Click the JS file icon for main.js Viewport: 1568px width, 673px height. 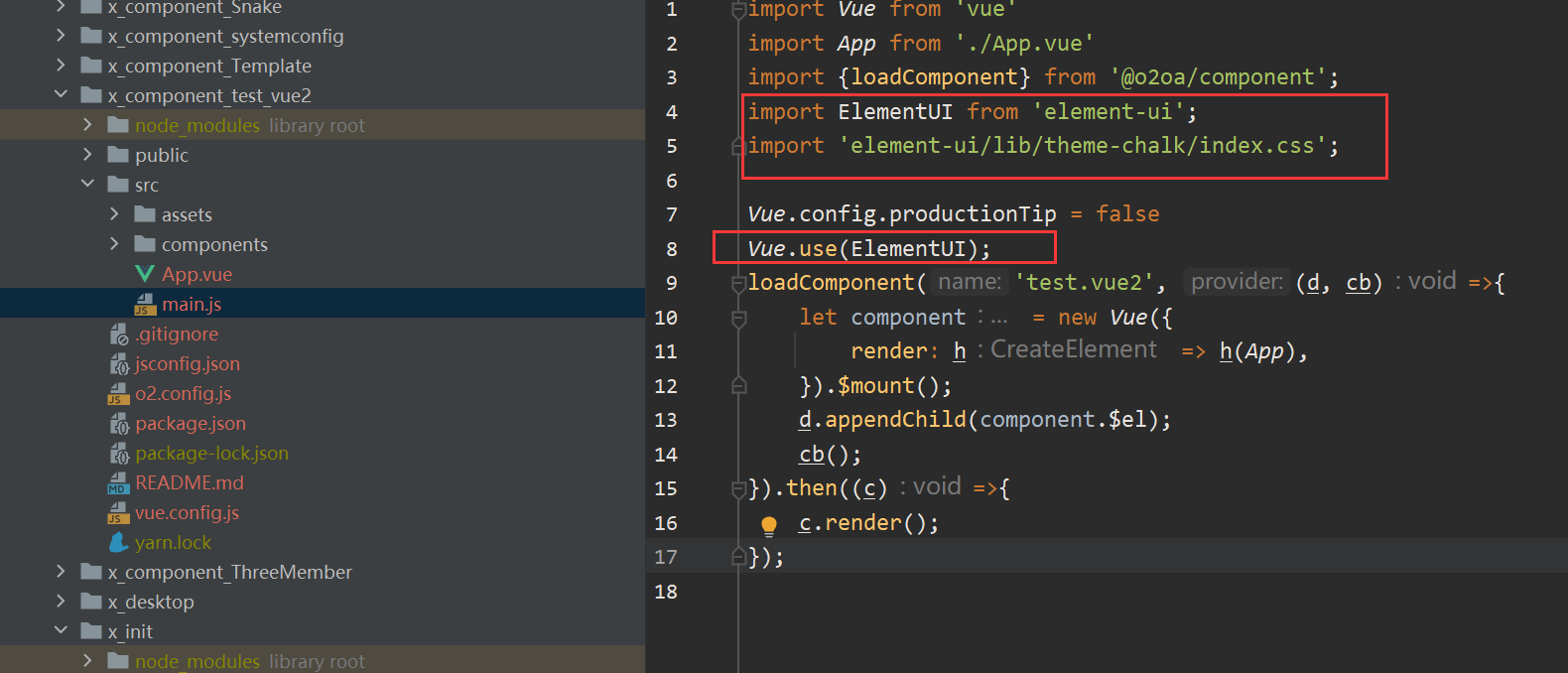(145, 304)
